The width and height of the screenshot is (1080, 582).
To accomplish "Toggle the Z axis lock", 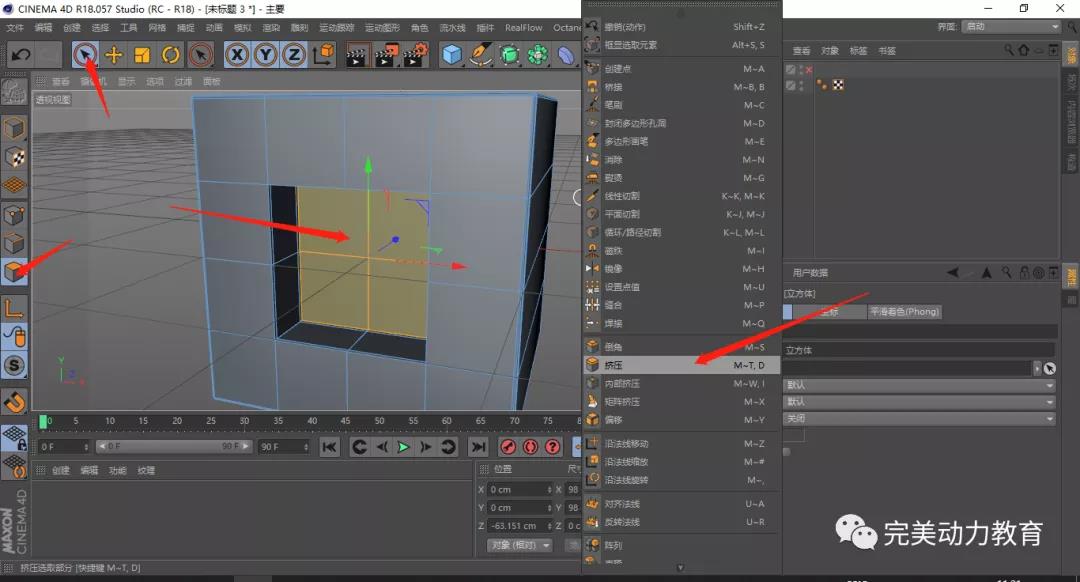I will click(294, 54).
